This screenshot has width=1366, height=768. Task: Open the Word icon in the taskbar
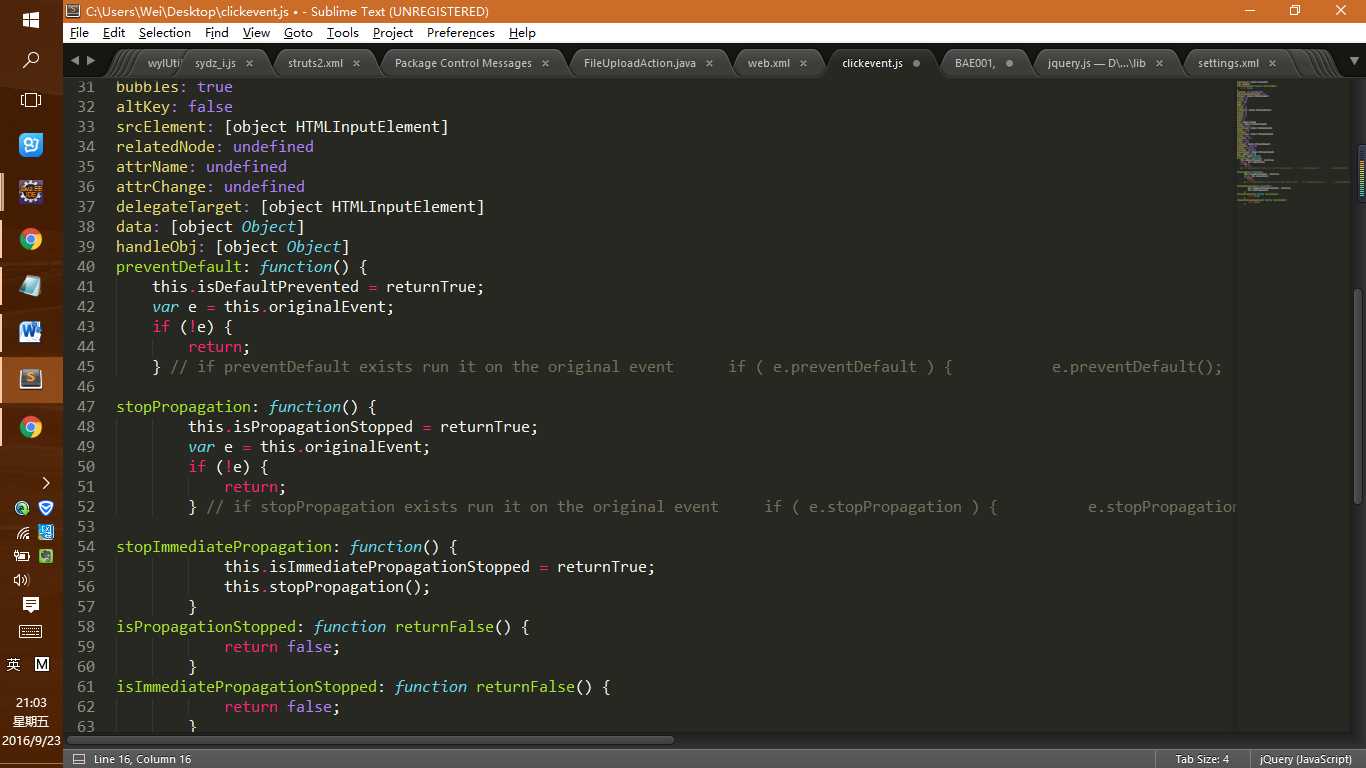31,332
